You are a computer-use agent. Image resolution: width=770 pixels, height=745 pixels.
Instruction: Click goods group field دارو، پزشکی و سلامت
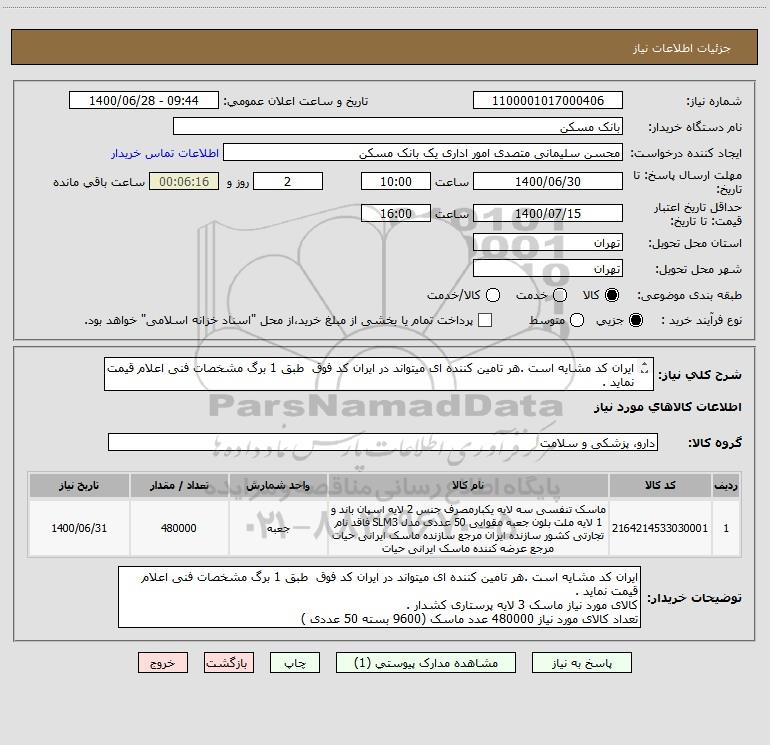pyautogui.click(x=383, y=442)
